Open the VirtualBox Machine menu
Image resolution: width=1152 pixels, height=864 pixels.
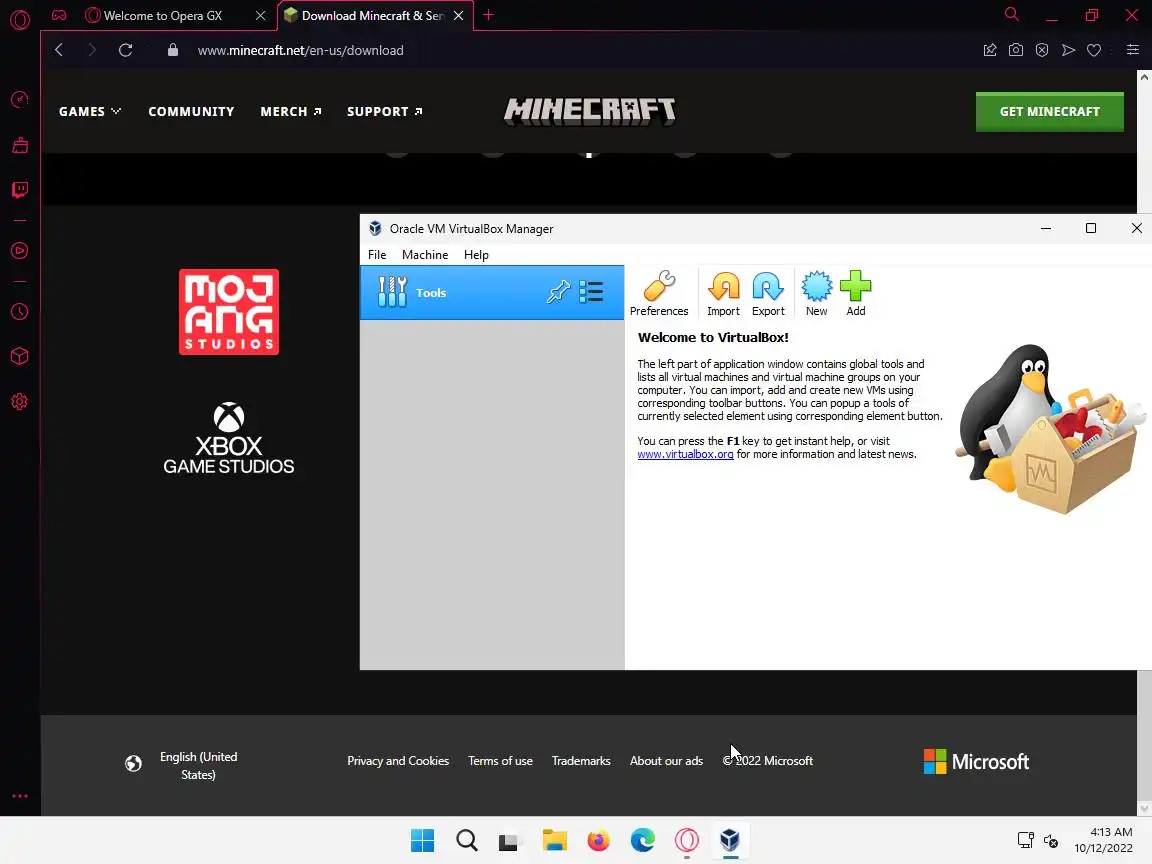pyautogui.click(x=425, y=255)
